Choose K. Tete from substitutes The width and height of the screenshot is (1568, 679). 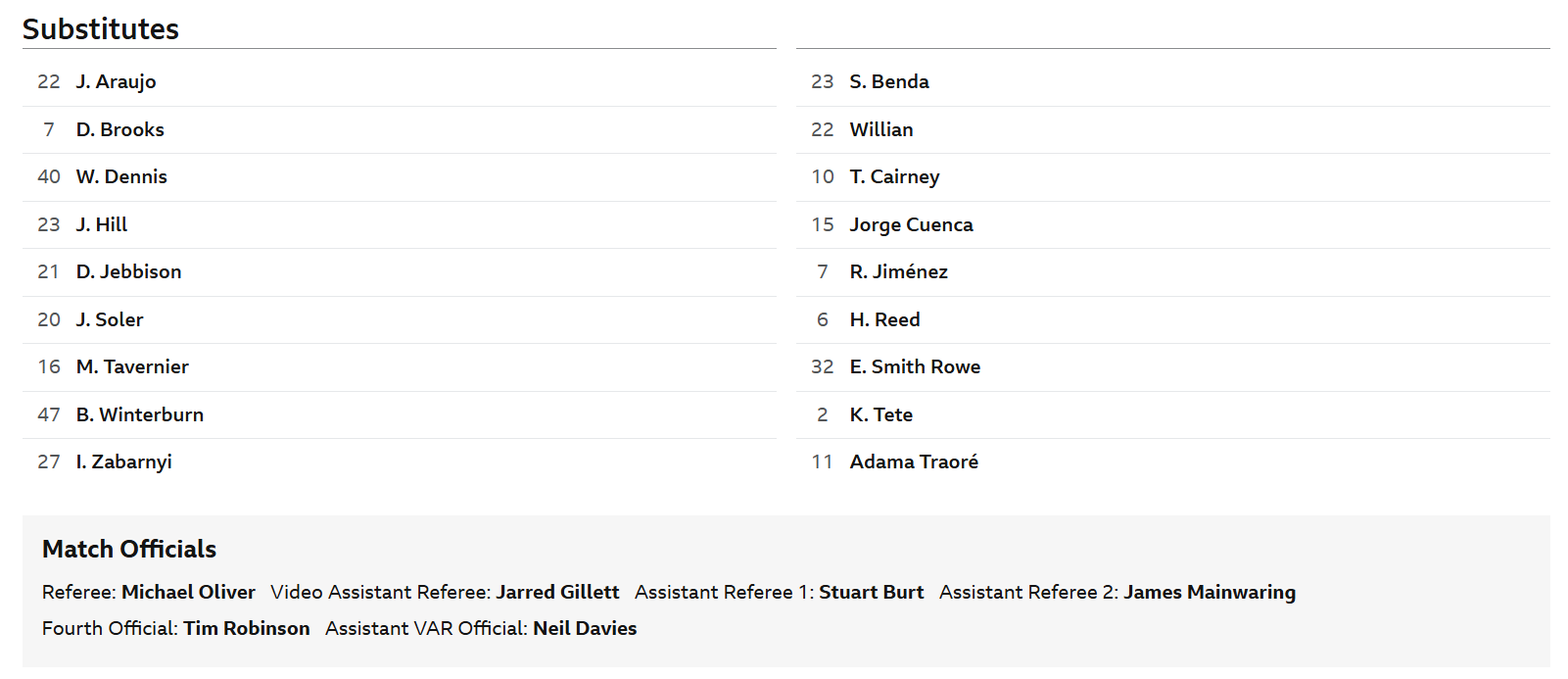point(880,414)
